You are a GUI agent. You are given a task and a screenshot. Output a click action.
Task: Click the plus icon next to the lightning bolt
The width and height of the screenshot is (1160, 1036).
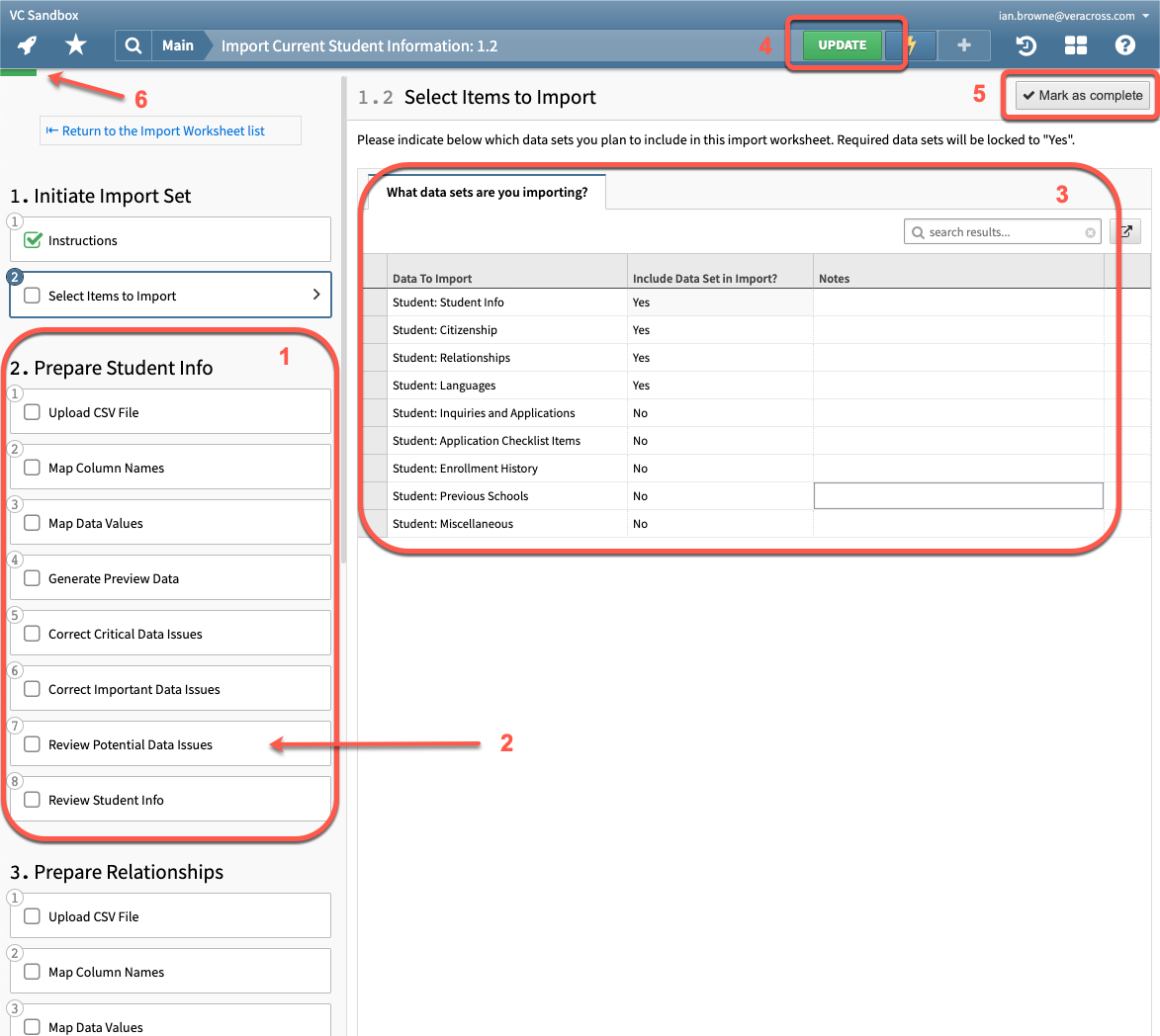click(963, 44)
